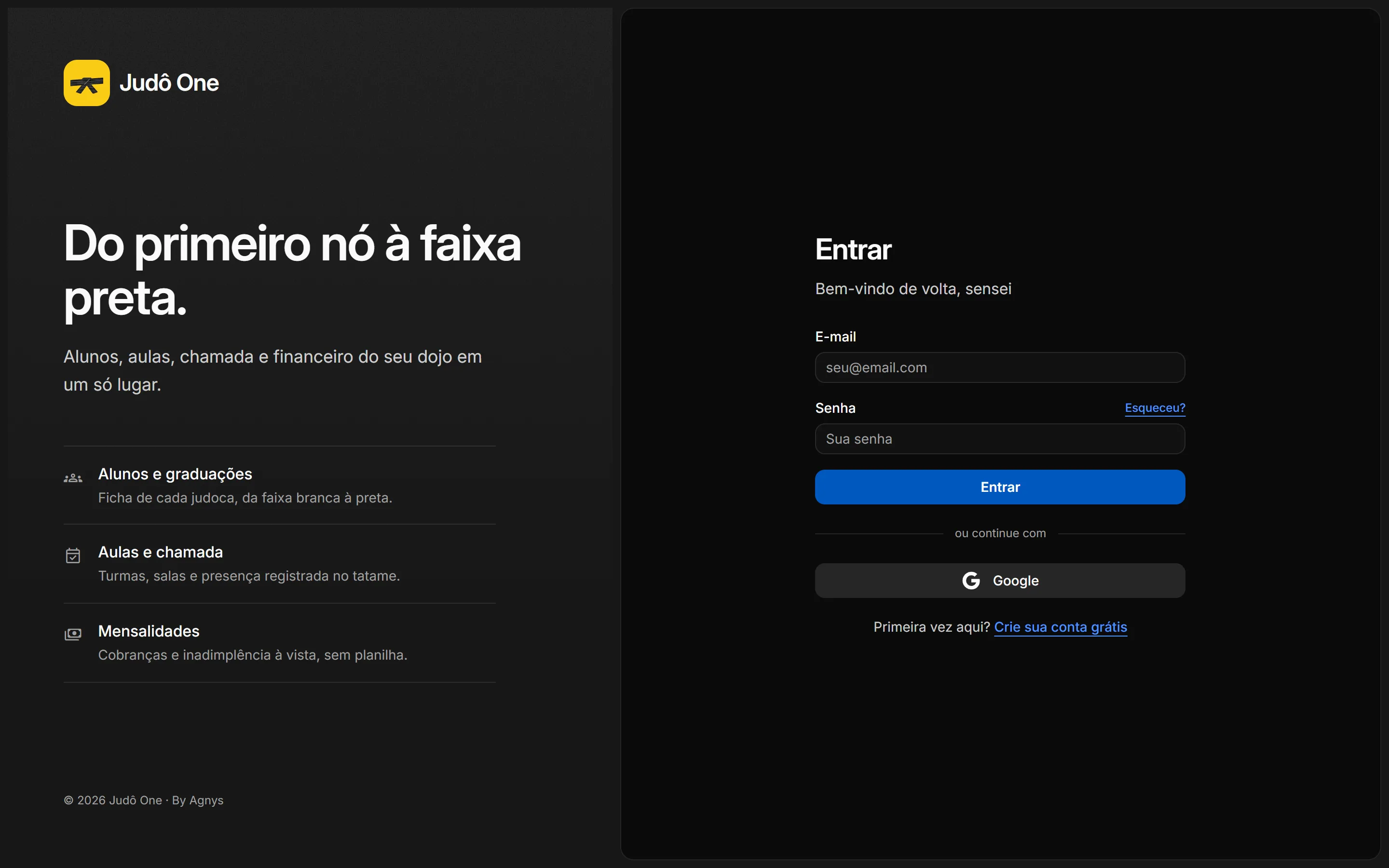The height and width of the screenshot is (868, 1389).
Task: Click the yellow Judô One belt logo icon
Action: pyautogui.click(x=87, y=82)
